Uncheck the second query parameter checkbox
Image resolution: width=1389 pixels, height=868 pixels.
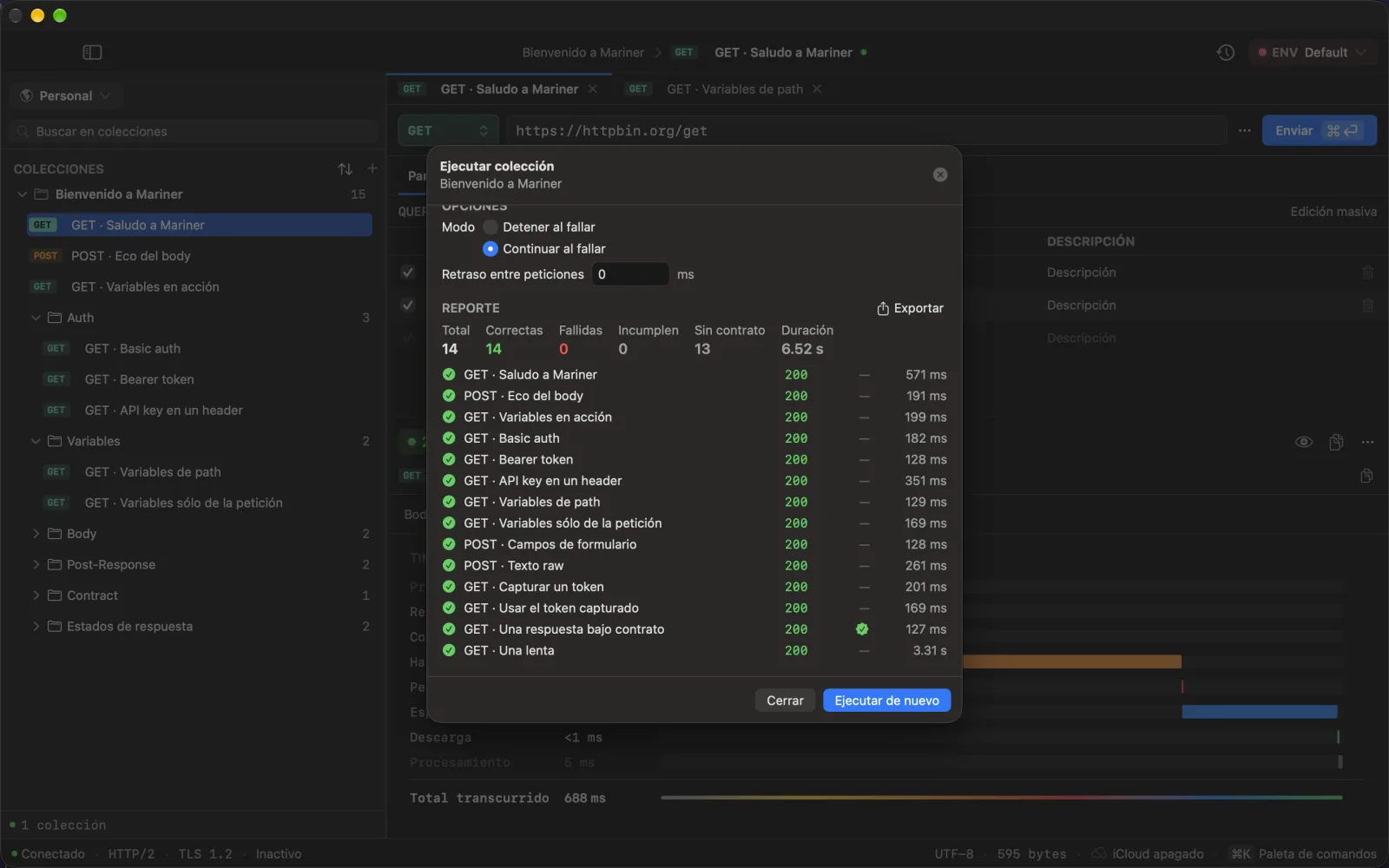[x=407, y=306]
